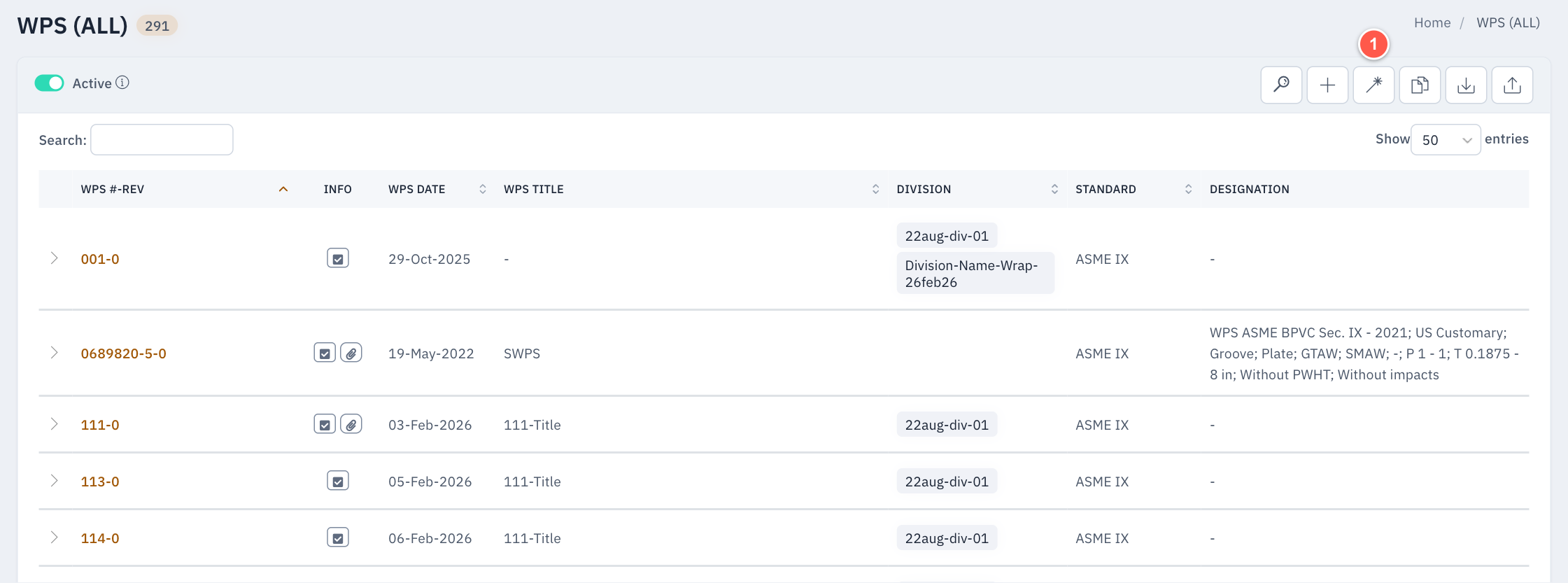Expand row 111-0 details
The width and height of the screenshot is (1568, 583).
[x=54, y=424]
